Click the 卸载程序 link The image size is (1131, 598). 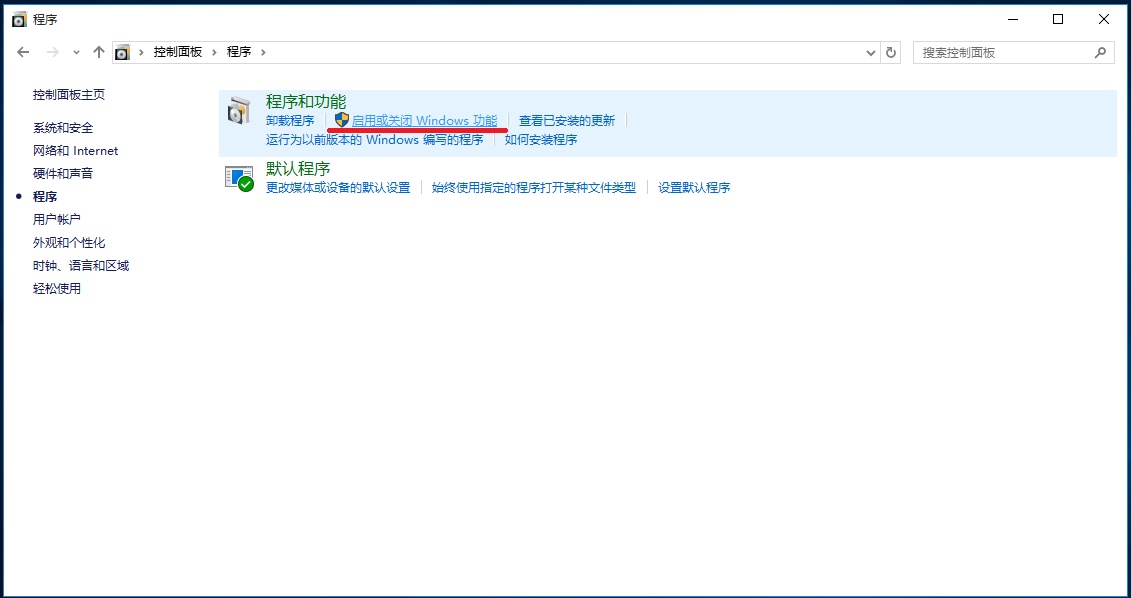290,121
